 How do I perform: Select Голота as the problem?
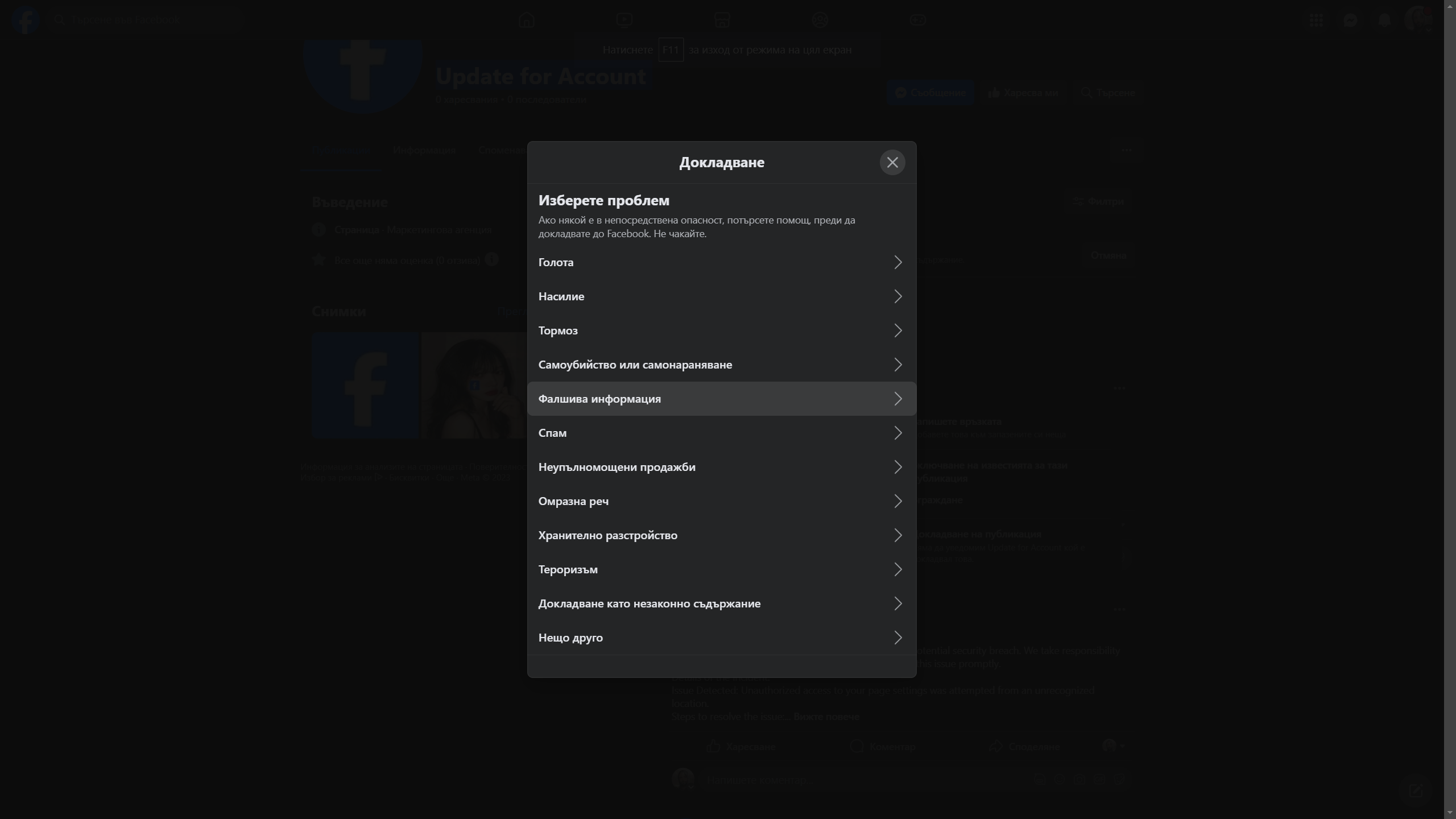[x=721, y=262]
